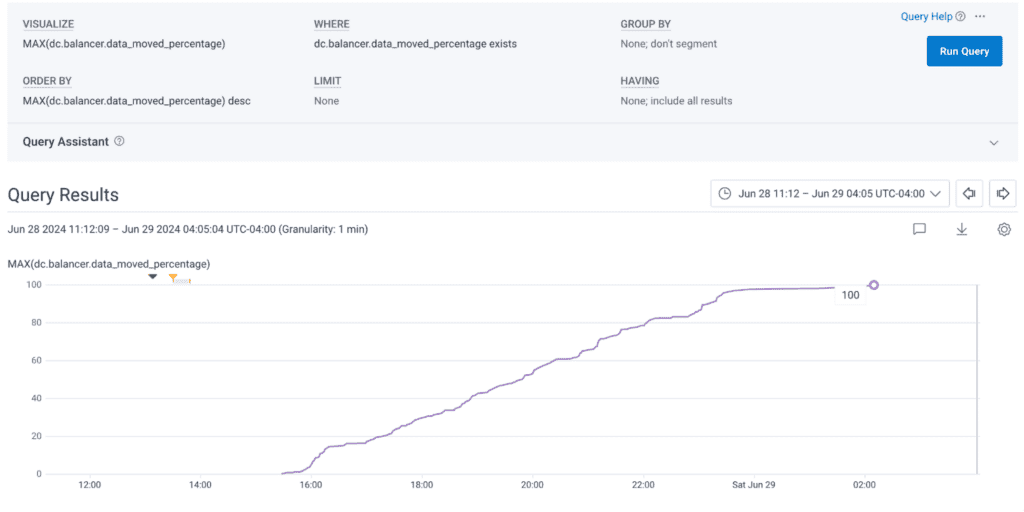Open graph settings gear icon

pos(1003,229)
